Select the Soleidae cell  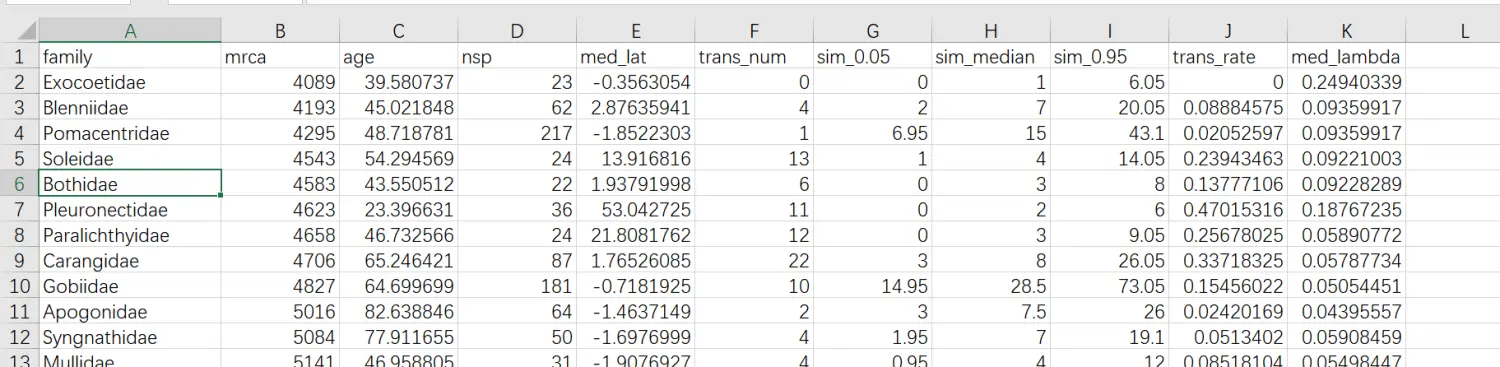[x=130, y=159]
